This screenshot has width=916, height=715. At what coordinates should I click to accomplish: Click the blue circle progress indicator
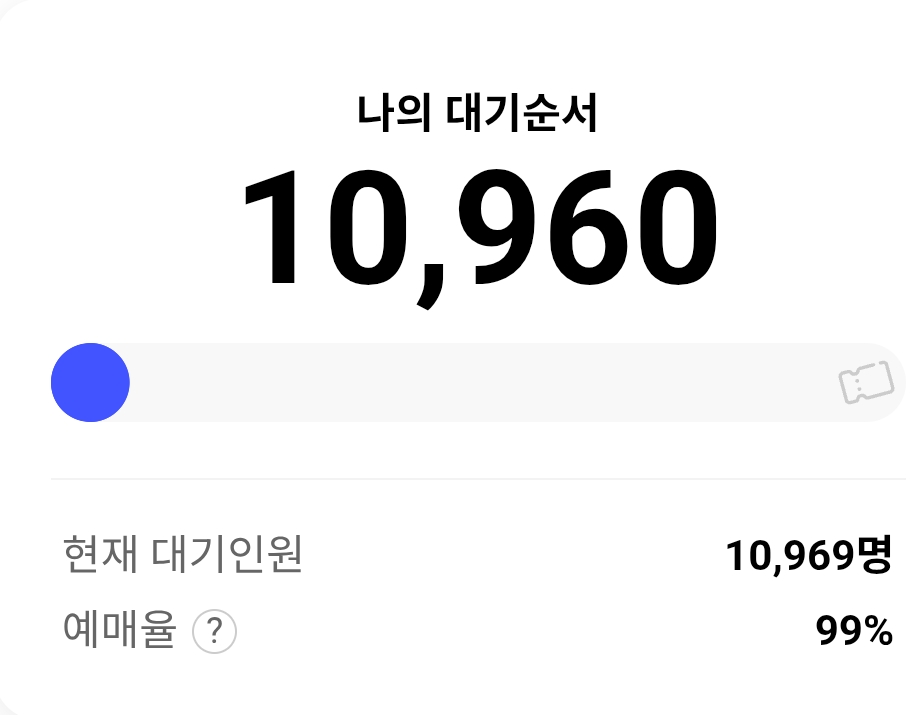click(90, 383)
